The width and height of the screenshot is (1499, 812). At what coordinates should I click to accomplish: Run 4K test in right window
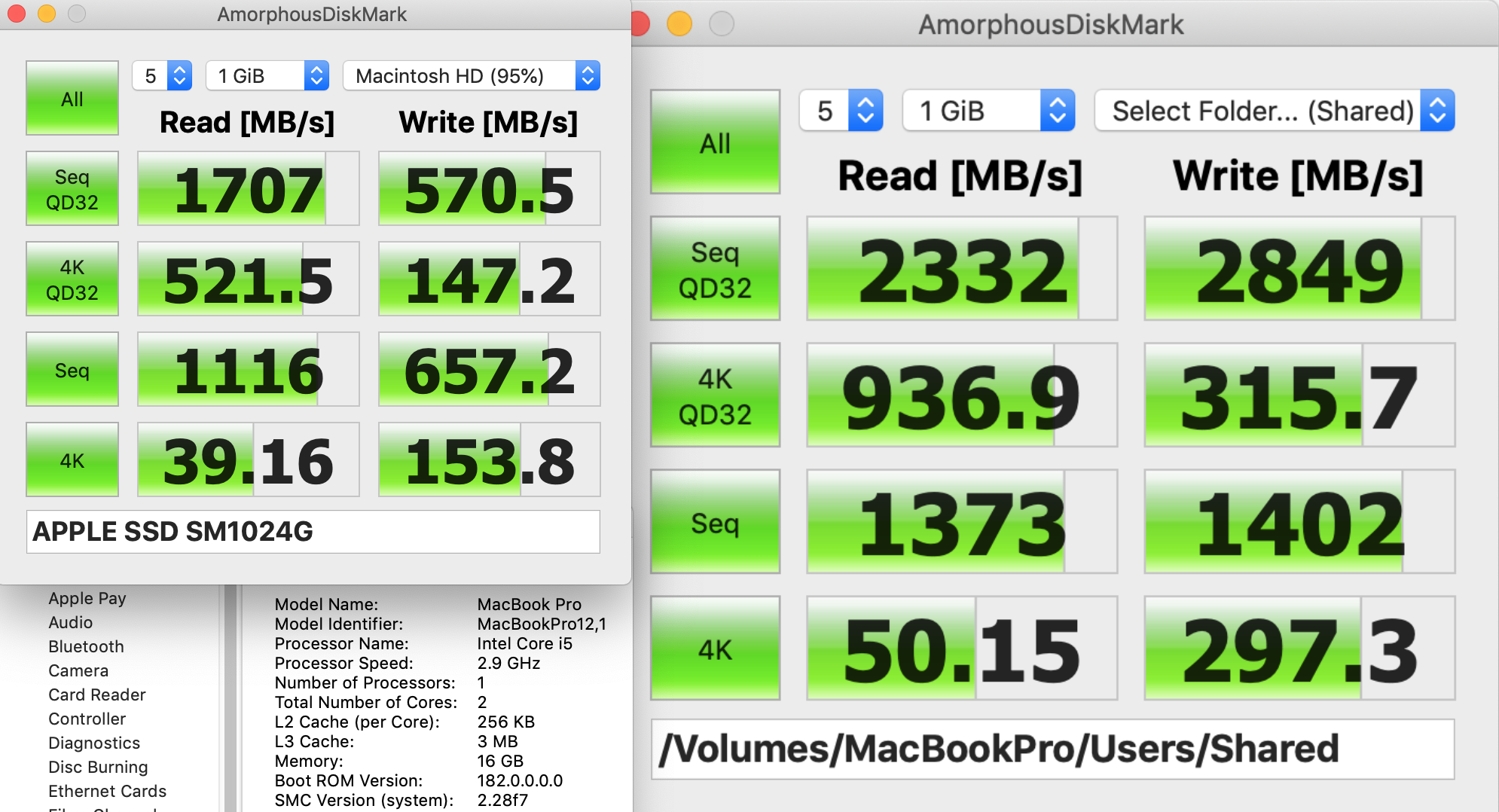click(x=715, y=649)
